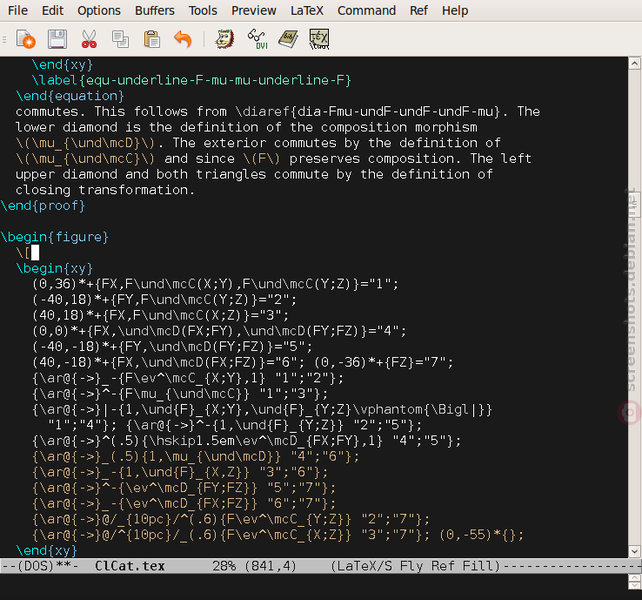Click the New file toolbar icon
Viewport: 642px width, 600px height.
(26, 39)
